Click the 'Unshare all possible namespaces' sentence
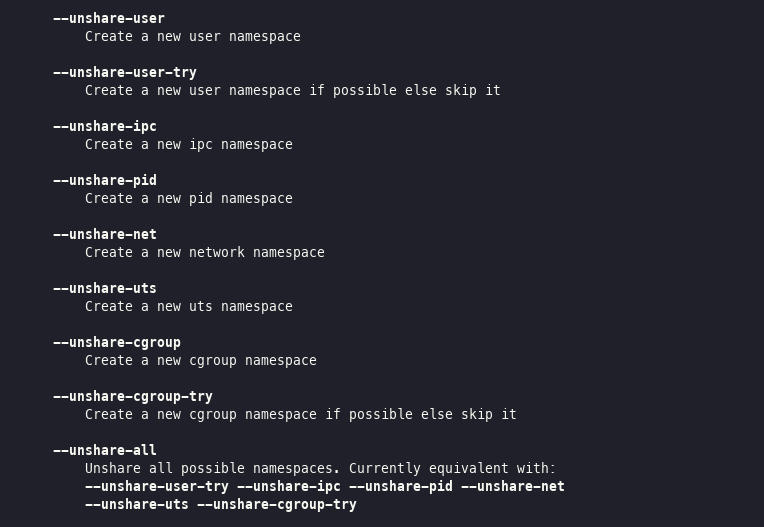Image resolution: width=764 pixels, height=527 pixels. (212, 469)
